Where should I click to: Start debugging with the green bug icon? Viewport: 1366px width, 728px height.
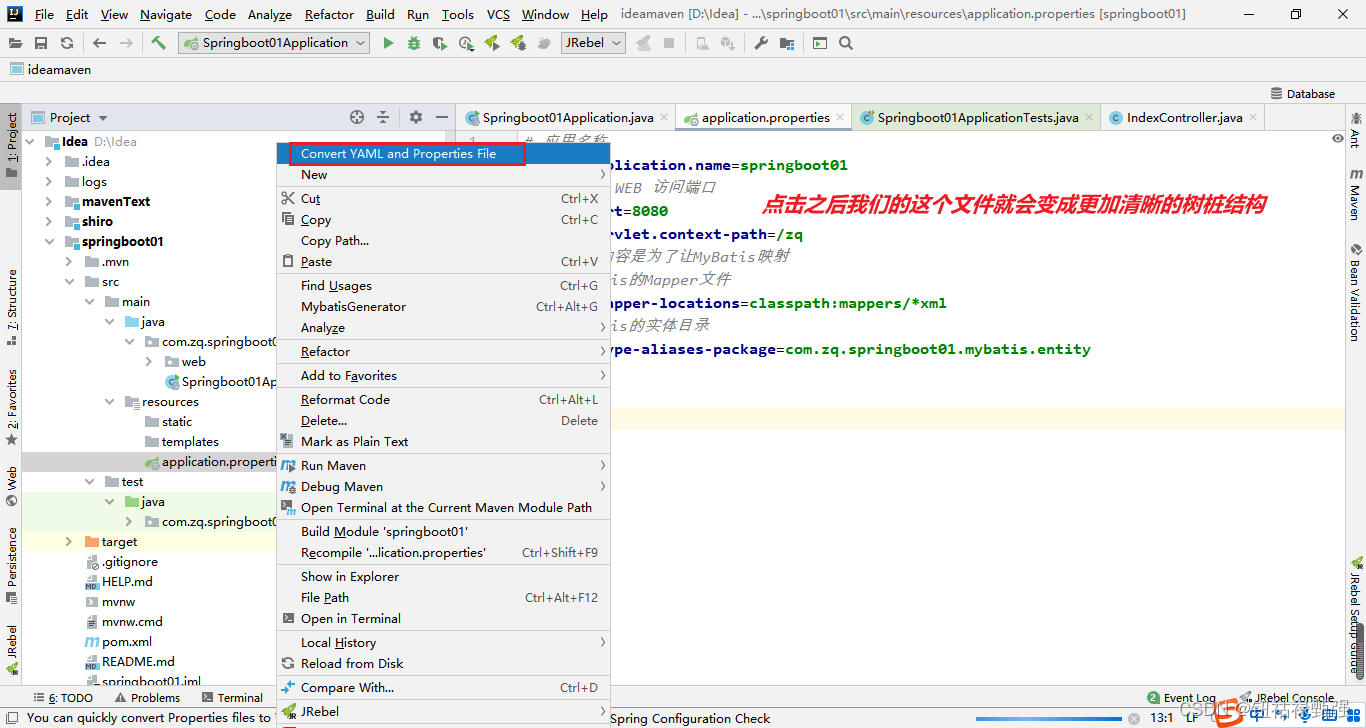[x=414, y=43]
